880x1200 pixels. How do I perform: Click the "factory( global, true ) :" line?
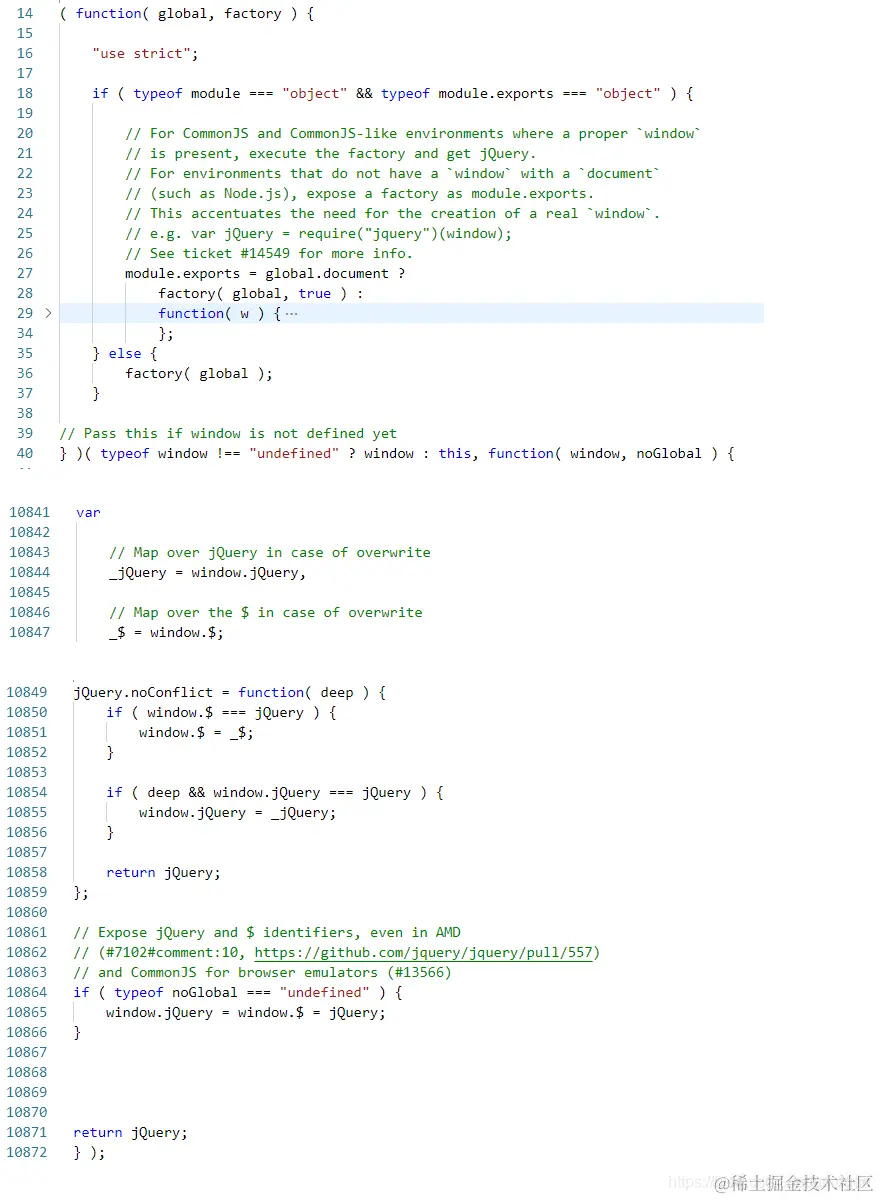260,293
